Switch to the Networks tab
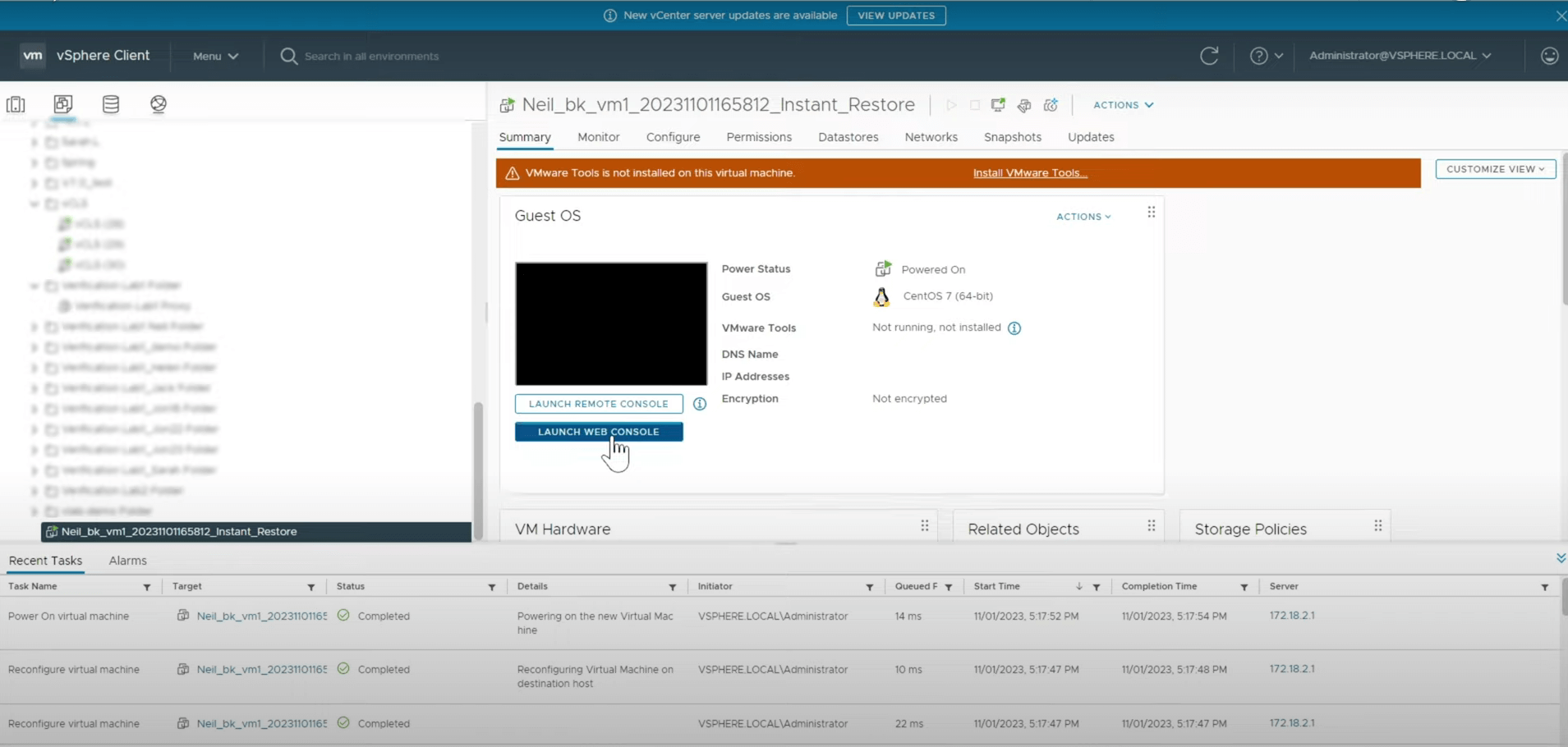This screenshot has width=1568, height=747. click(931, 137)
